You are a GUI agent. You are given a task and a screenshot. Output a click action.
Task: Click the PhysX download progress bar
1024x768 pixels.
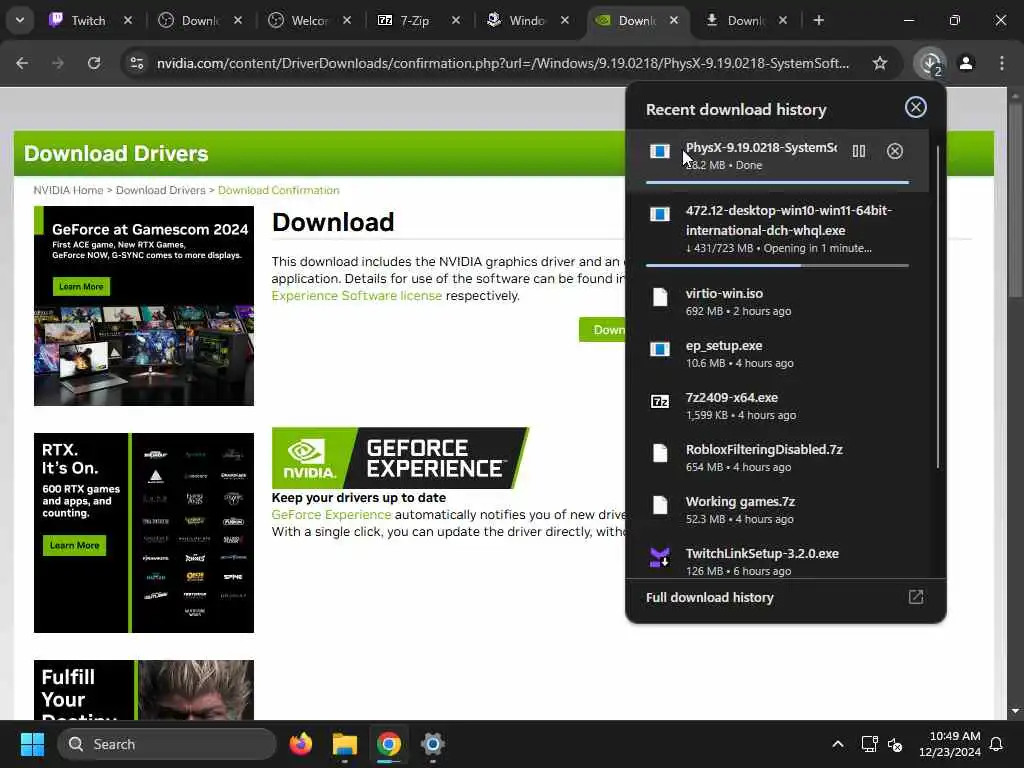[x=777, y=182]
